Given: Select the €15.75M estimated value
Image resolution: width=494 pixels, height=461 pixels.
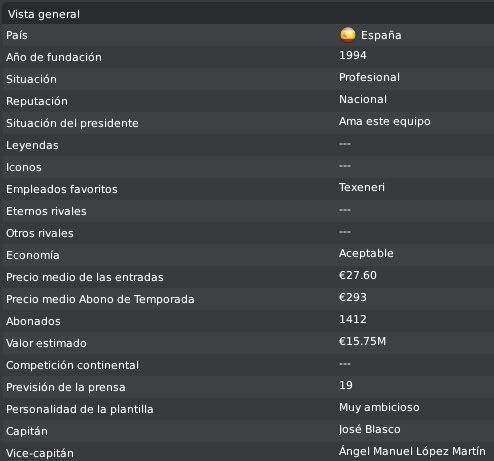Looking at the screenshot, I should 362,341.
